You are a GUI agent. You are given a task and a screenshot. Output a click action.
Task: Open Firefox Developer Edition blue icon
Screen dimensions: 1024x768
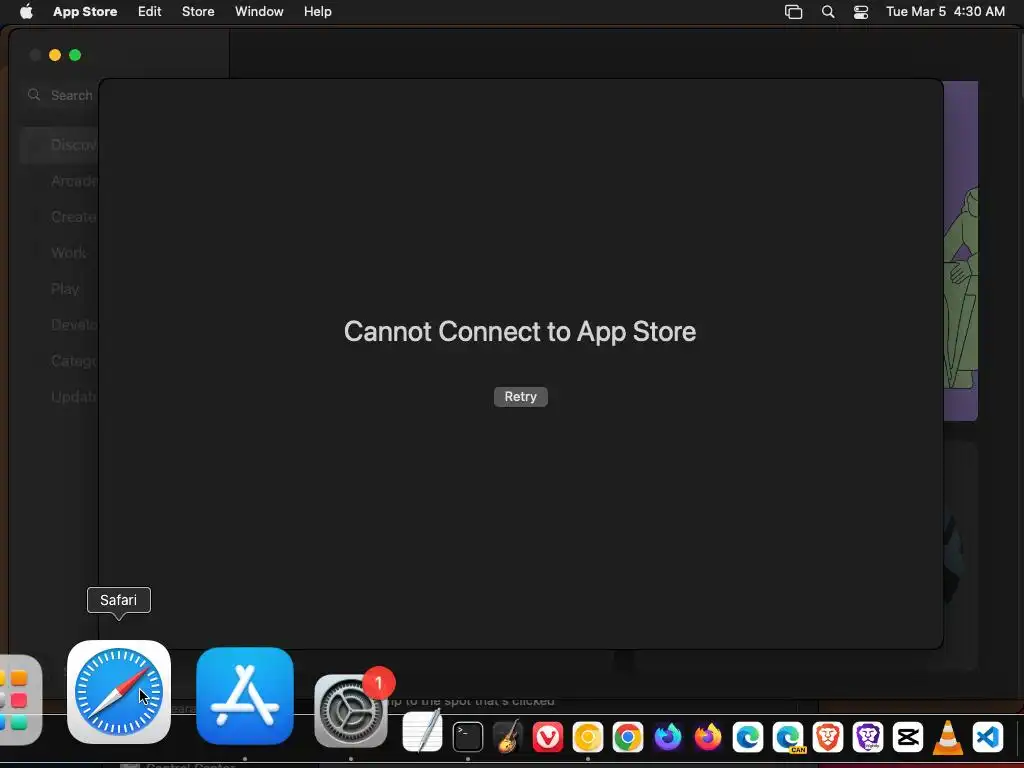(667, 737)
